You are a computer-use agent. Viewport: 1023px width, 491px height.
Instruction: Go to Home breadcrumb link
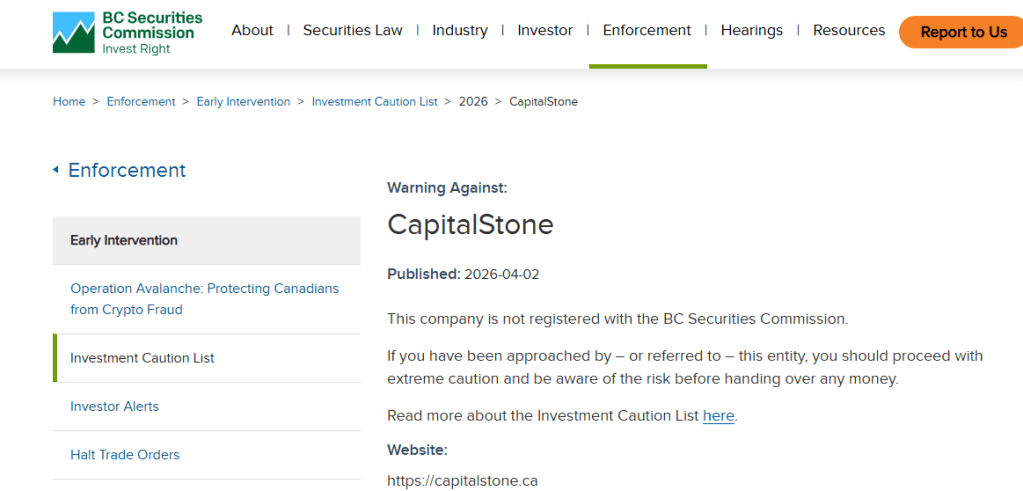[x=69, y=102]
